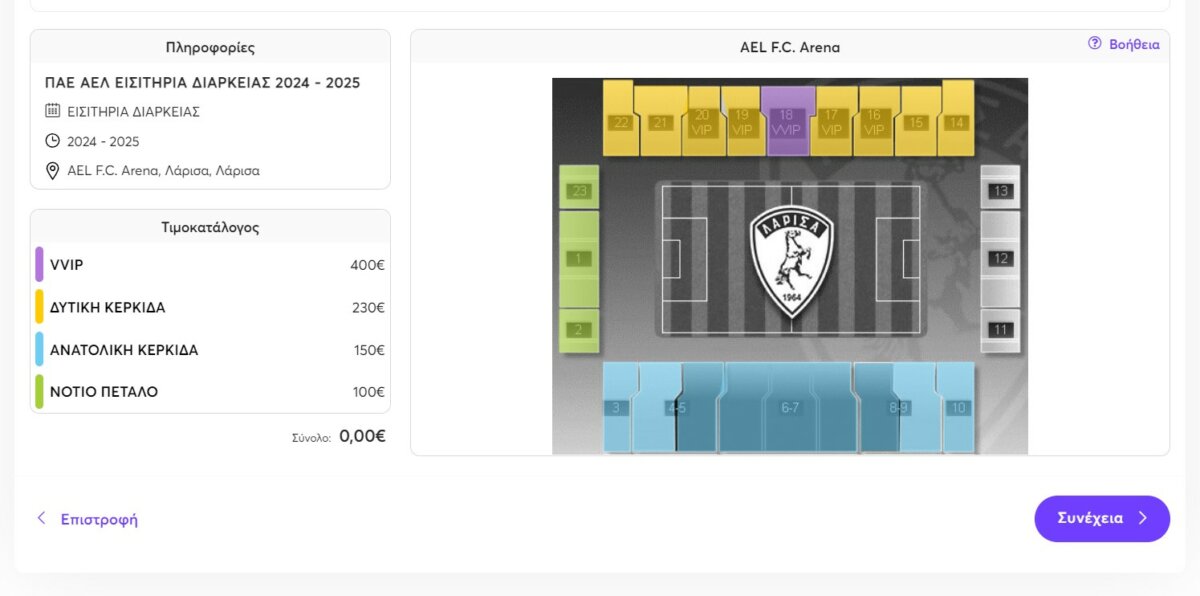Click the location pin icon for AEL F.C. Arena
Viewport: 1200px width, 596px height.
[53, 171]
